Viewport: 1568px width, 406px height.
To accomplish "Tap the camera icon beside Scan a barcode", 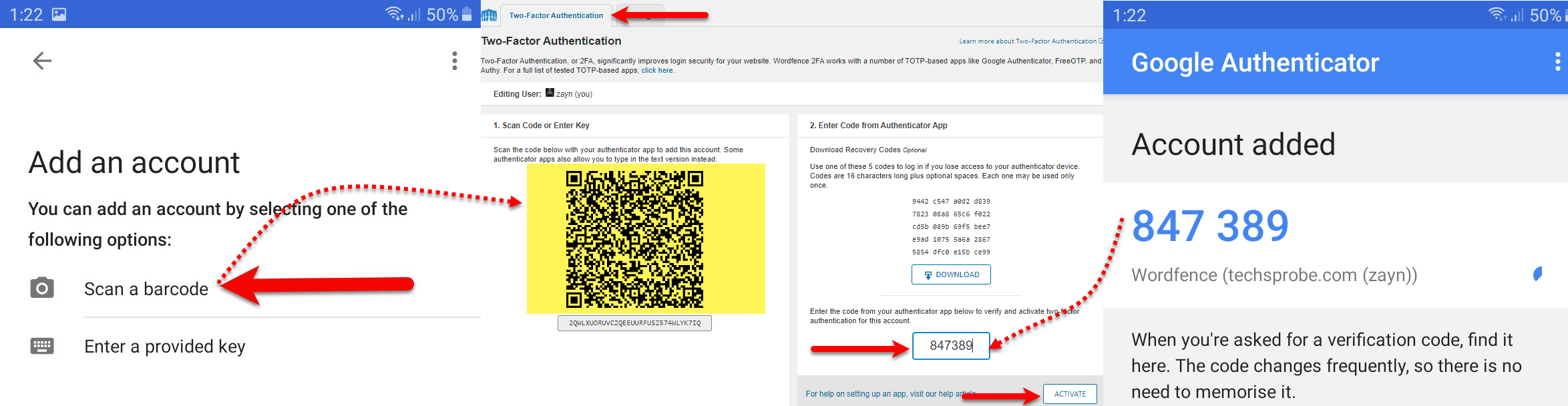I will tap(42, 288).
